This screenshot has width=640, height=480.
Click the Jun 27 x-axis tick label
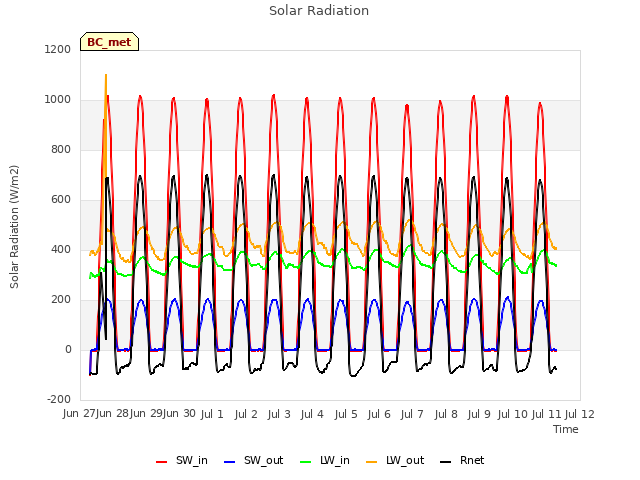(x=79, y=414)
